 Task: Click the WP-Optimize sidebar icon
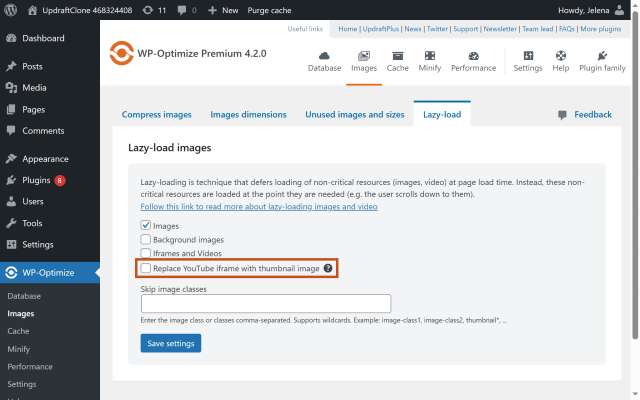coord(11,273)
